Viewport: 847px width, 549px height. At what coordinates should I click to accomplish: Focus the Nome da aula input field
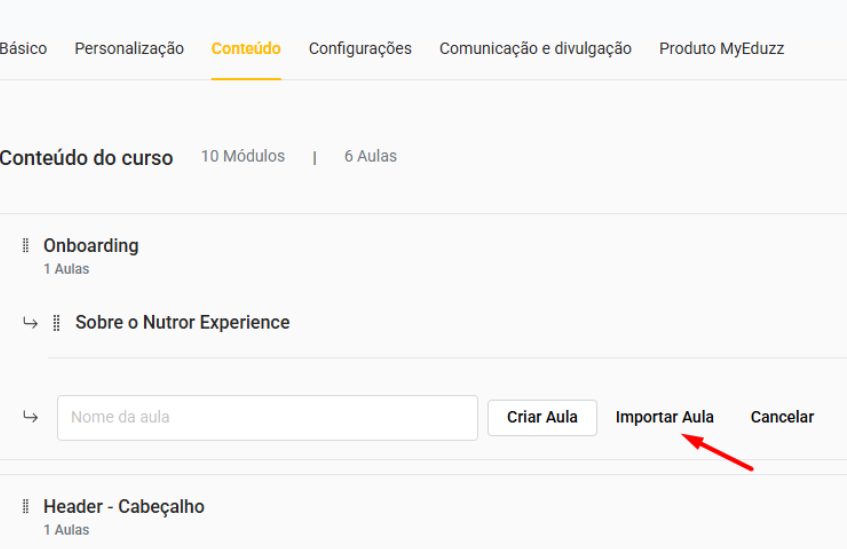pos(267,417)
